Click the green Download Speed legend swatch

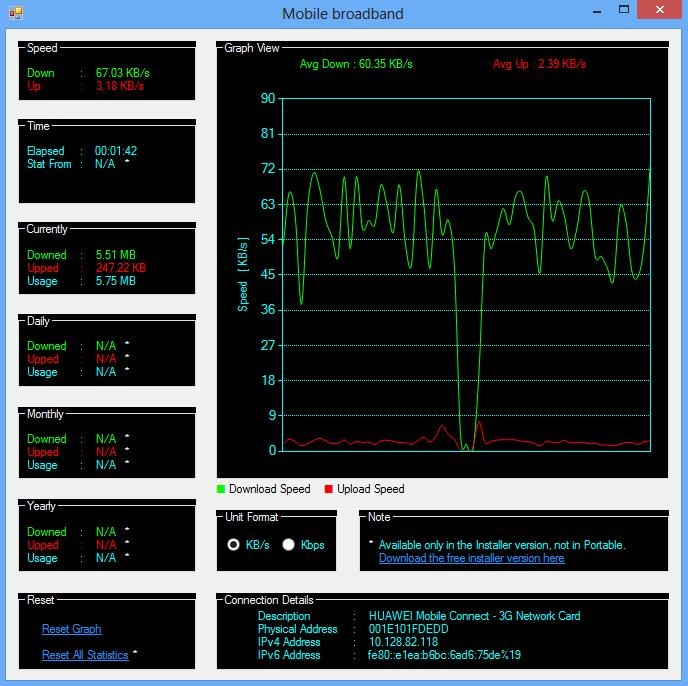click(x=221, y=489)
